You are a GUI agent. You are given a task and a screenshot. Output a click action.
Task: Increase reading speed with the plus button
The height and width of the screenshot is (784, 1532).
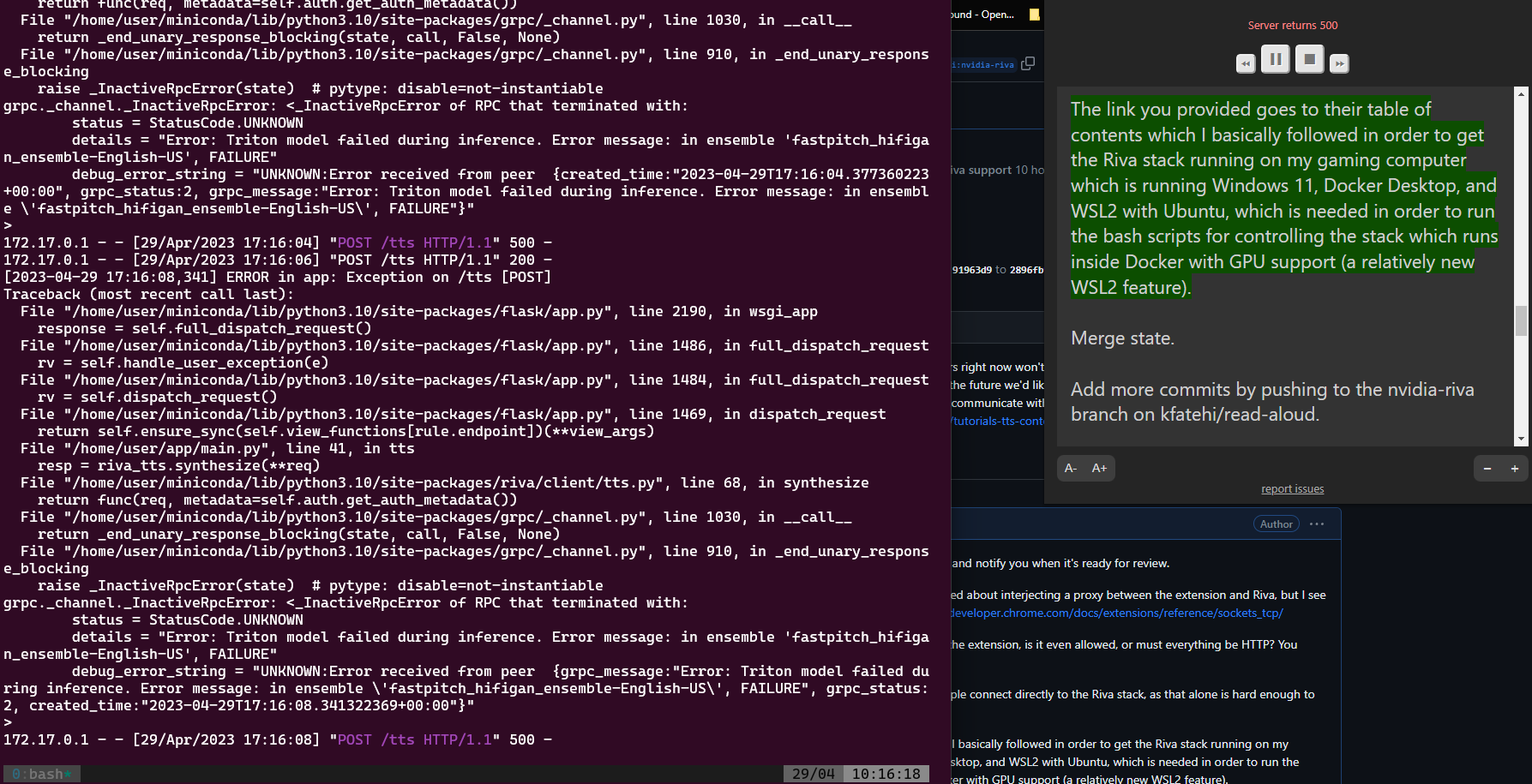(1515, 469)
